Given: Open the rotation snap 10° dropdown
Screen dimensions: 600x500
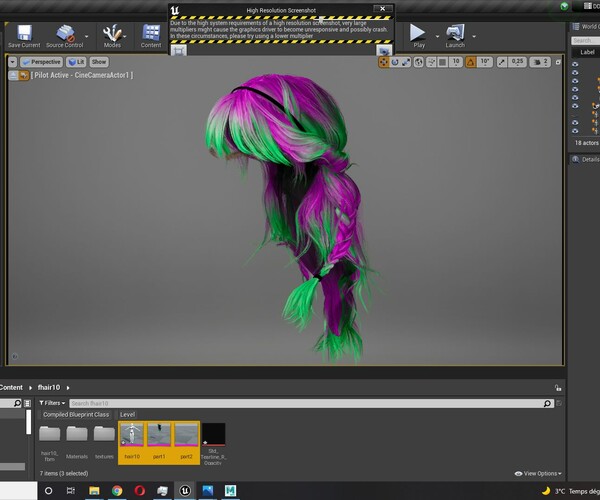Looking at the screenshot, I should coord(485,62).
